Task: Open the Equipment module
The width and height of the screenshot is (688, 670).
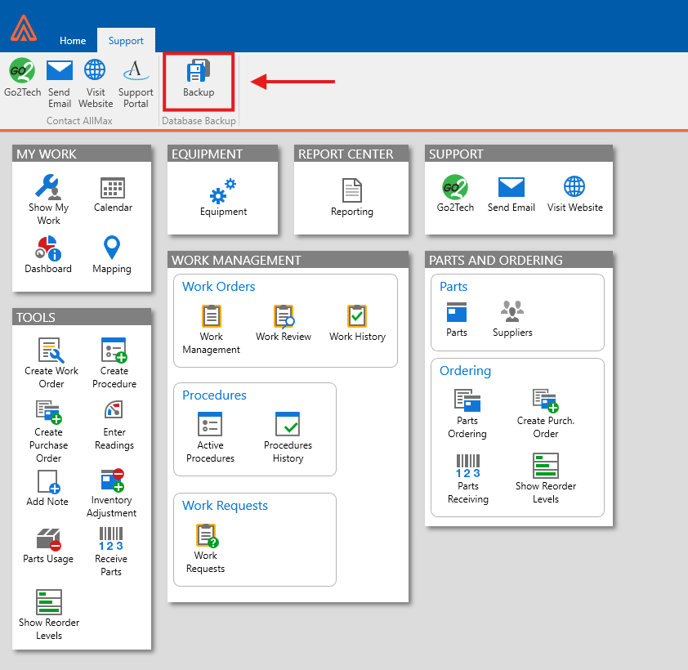Action: click(x=223, y=198)
